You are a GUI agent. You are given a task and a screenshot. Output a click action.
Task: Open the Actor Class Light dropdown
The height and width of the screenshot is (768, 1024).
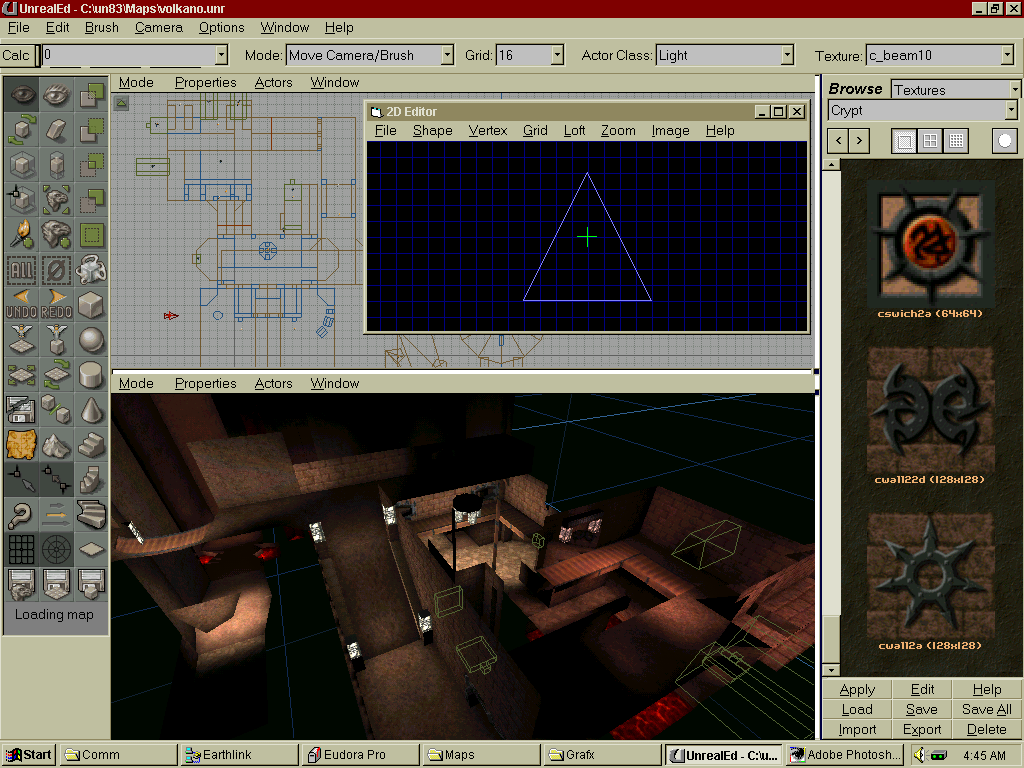pyautogui.click(x=787, y=56)
